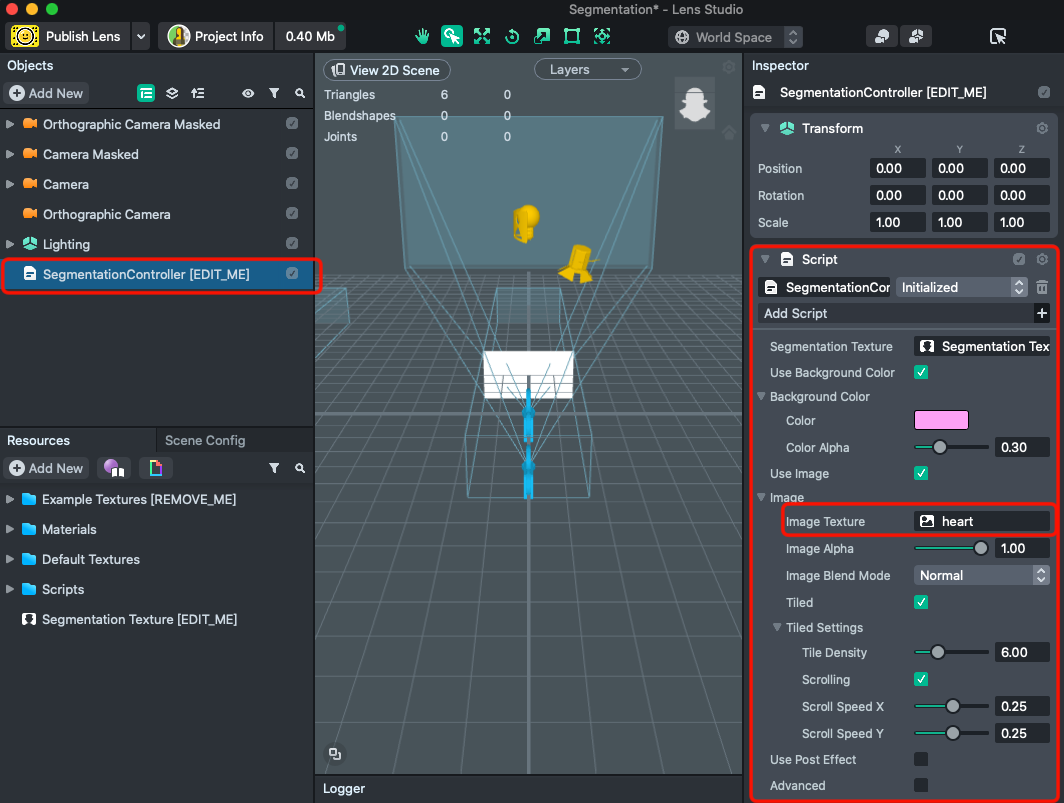Click View 2D Scene button
Viewport: 1064px width, 803px height.
click(387, 70)
